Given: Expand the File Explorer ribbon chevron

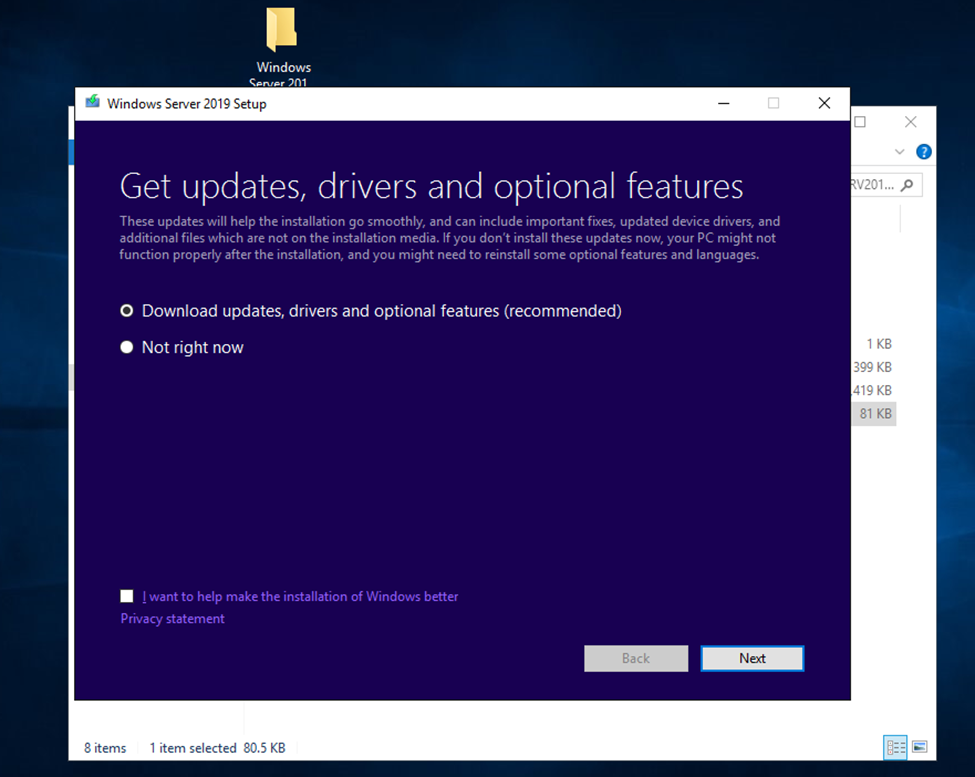Looking at the screenshot, I should (899, 152).
